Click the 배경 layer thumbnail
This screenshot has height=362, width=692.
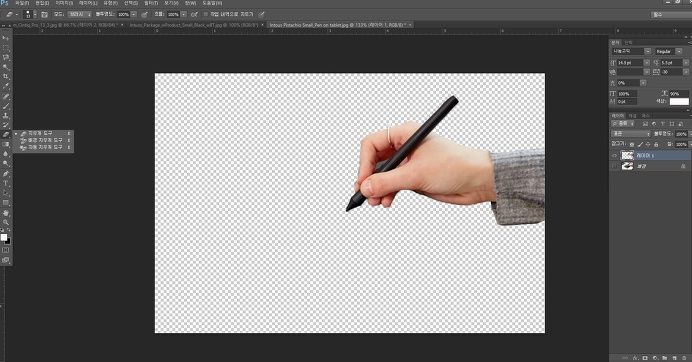click(627, 166)
